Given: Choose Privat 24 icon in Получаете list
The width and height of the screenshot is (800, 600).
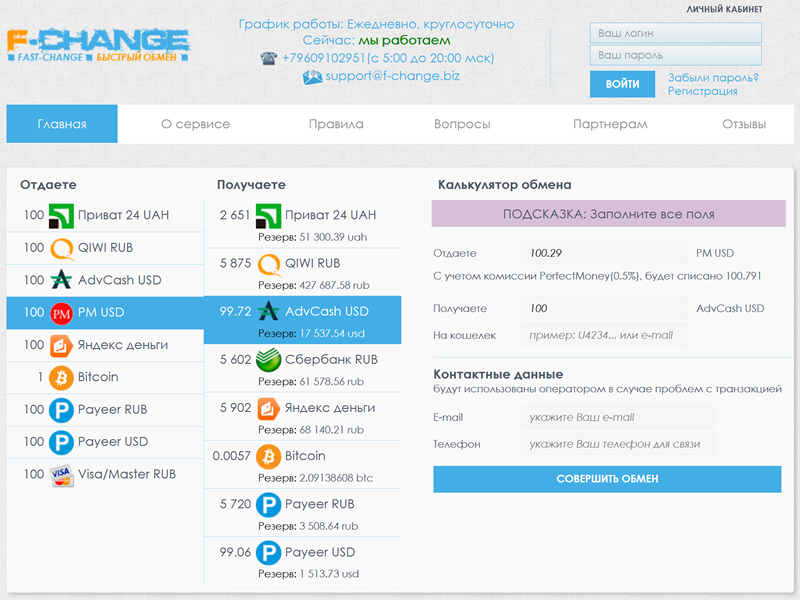Looking at the screenshot, I should 268,215.
